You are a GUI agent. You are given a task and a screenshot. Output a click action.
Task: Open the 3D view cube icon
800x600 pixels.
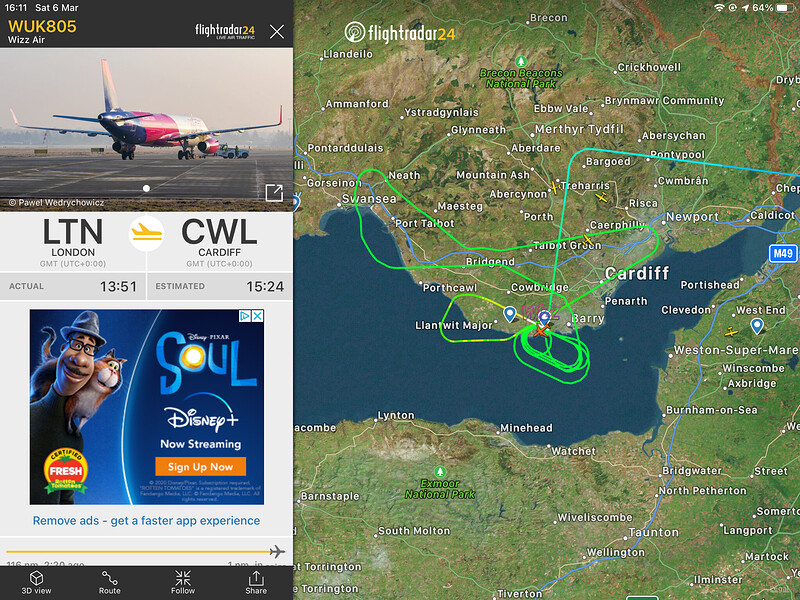point(36,583)
